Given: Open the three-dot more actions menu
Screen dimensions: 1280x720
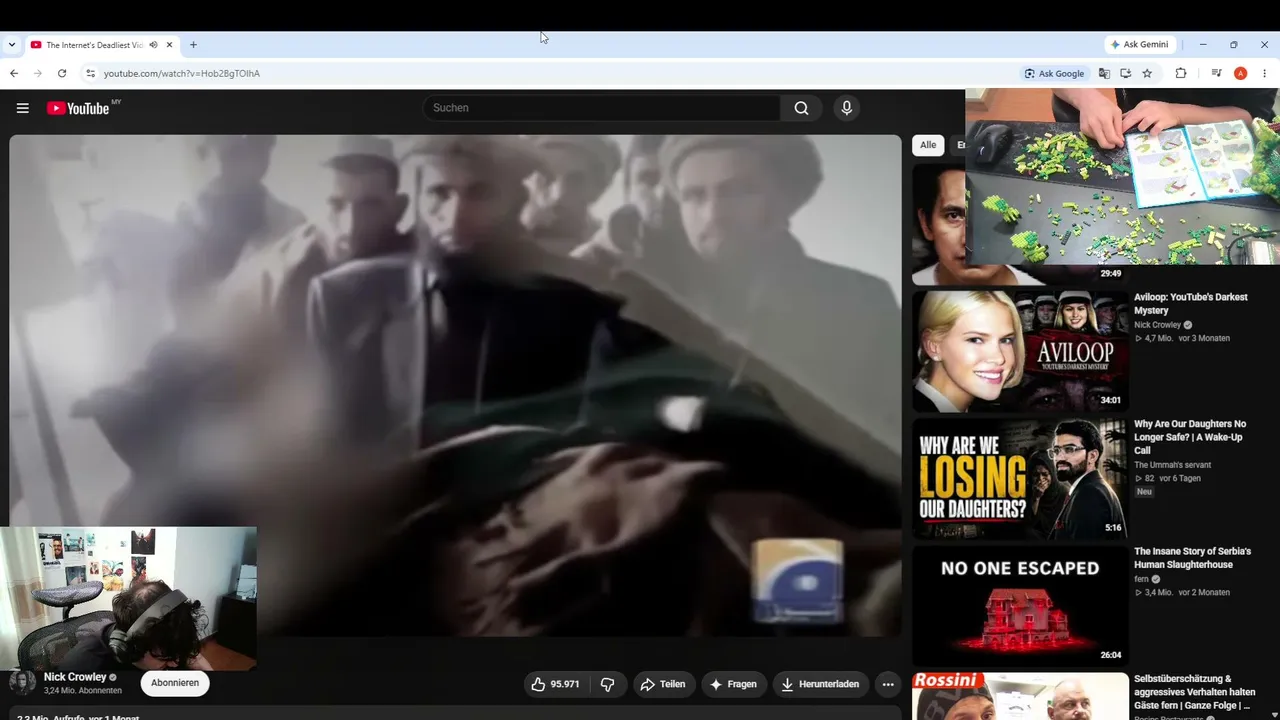Looking at the screenshot, I should tap(888, 684).
